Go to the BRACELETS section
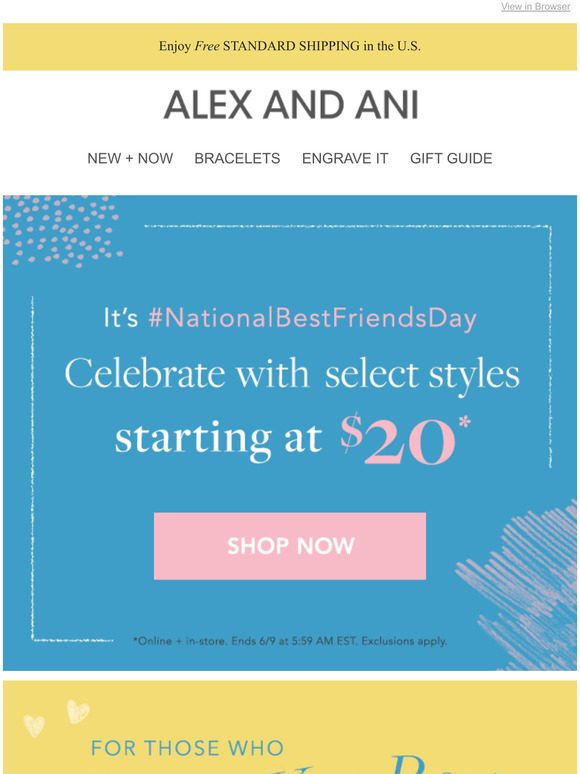This screenshot has height=774, width=580. click(237, 158)
